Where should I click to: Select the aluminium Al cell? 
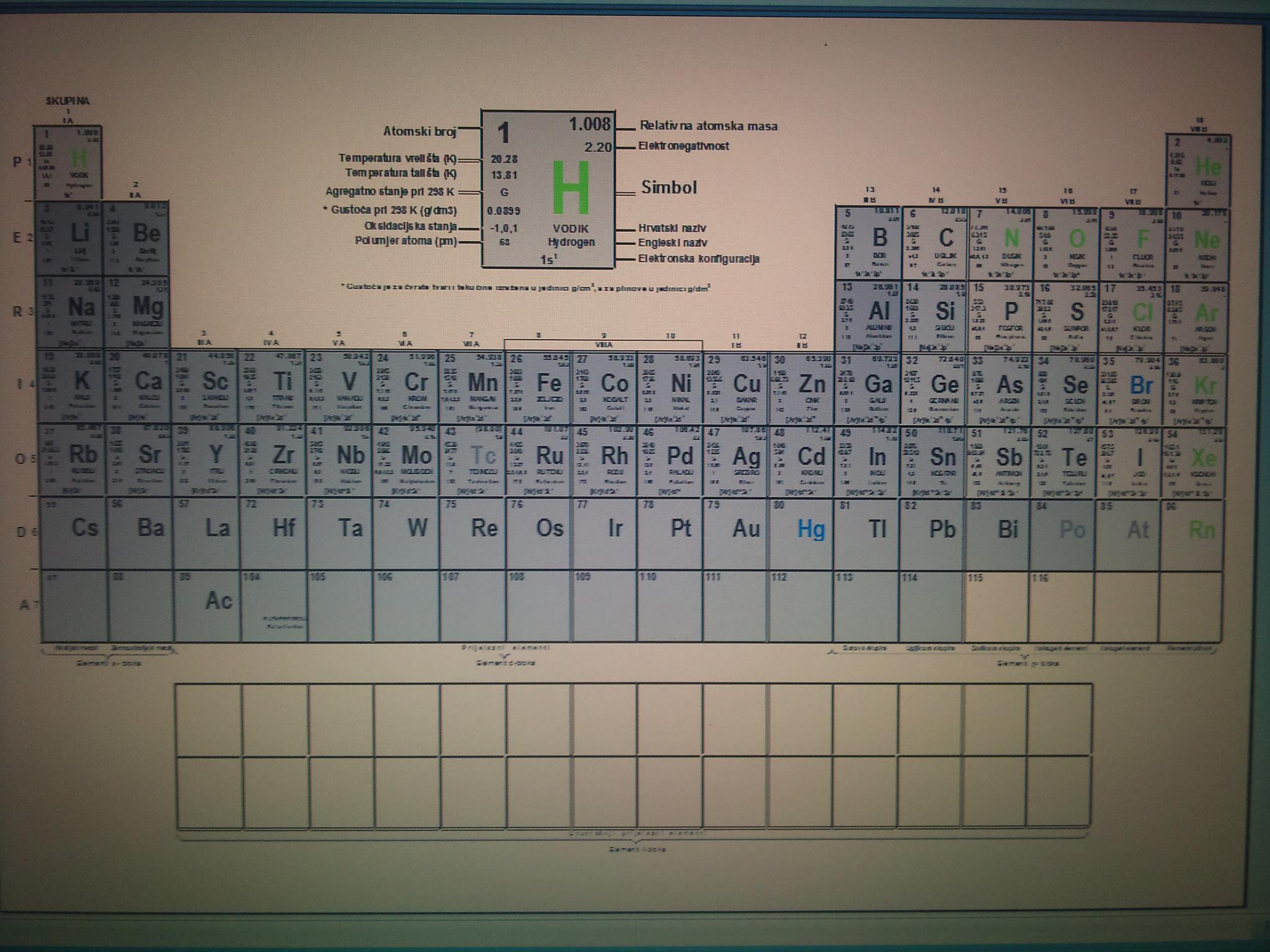[x=868, y=316]
